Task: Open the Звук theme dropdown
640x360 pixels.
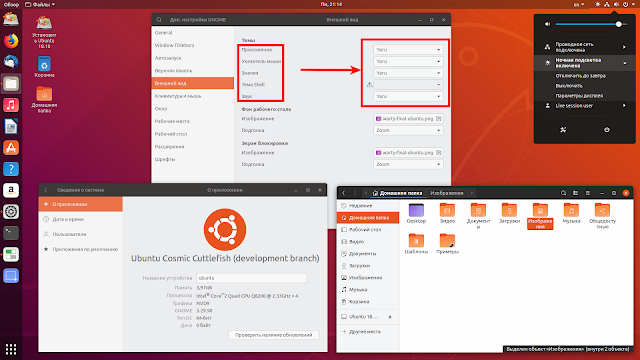Action: tap(408, 96)
